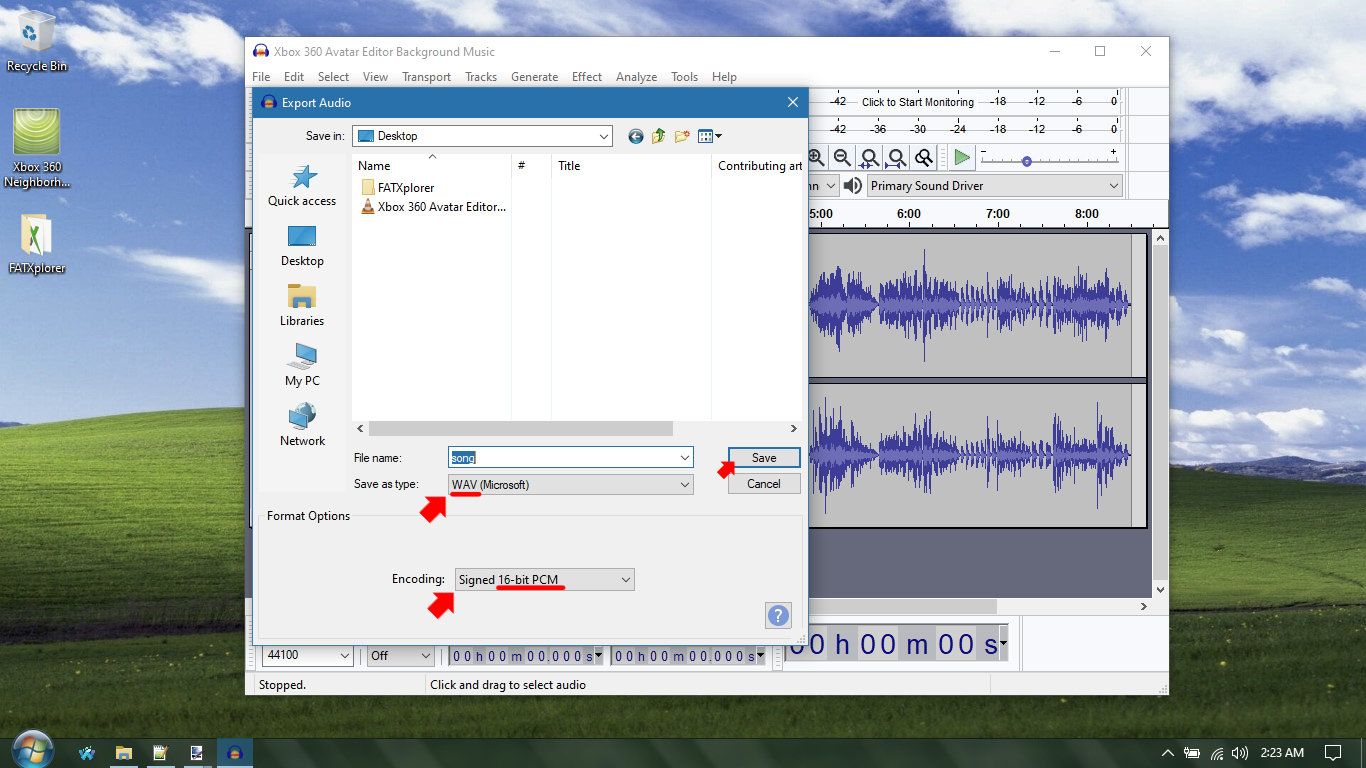Screen dimensions: 1366x768
Task: Select the FATXplorer folder in file list
Action: 397,187
